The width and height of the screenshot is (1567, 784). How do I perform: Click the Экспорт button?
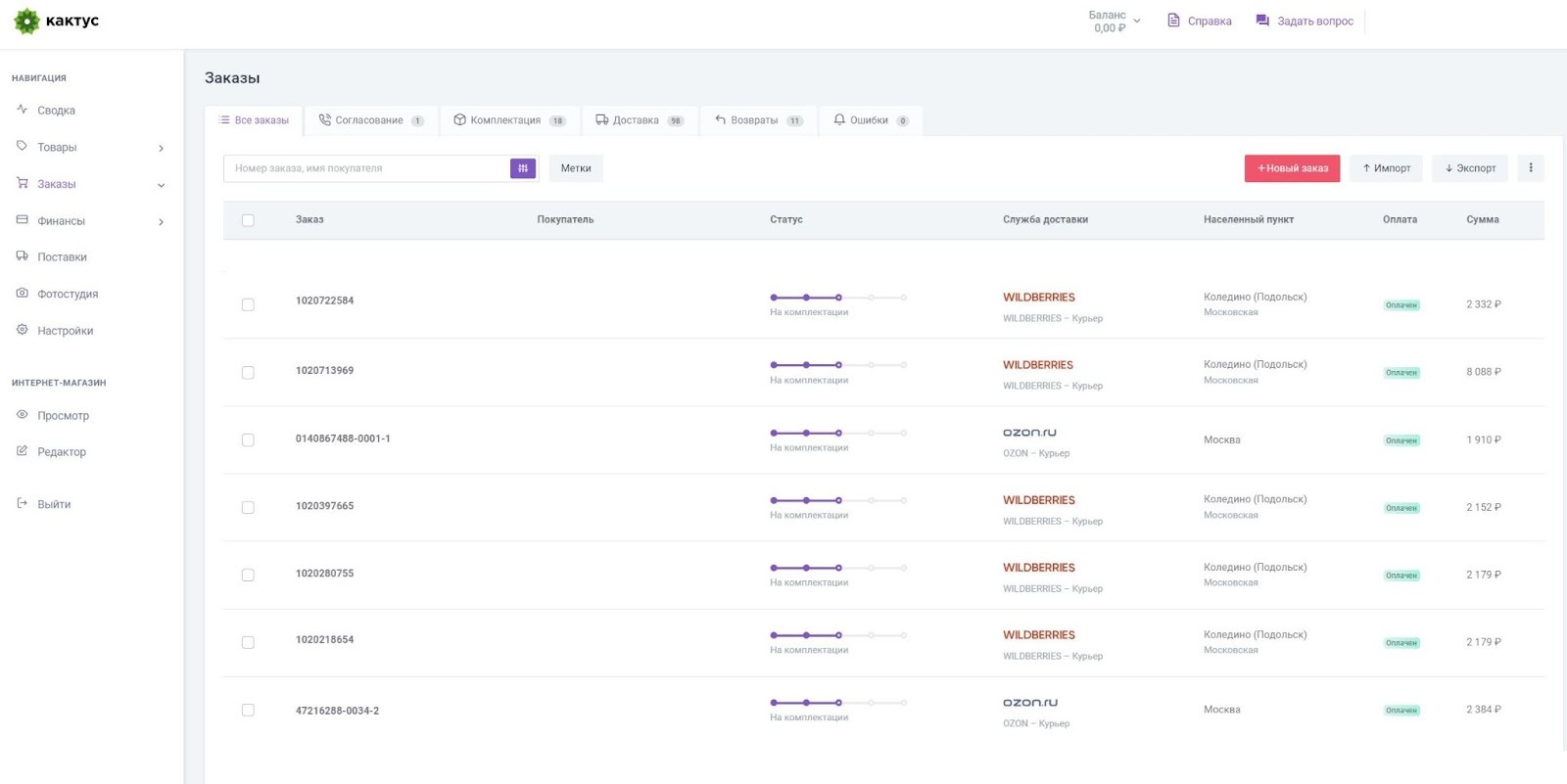pos(1470,168)
